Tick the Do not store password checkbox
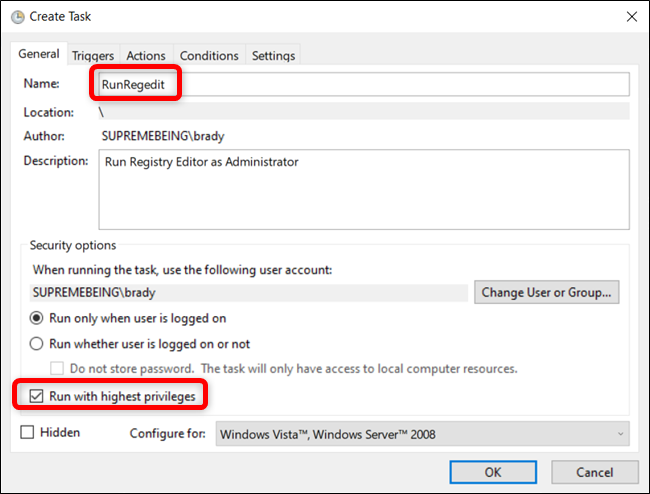This screenshot has height=494, width=650. pyautogui.click(x=57, y=368)
